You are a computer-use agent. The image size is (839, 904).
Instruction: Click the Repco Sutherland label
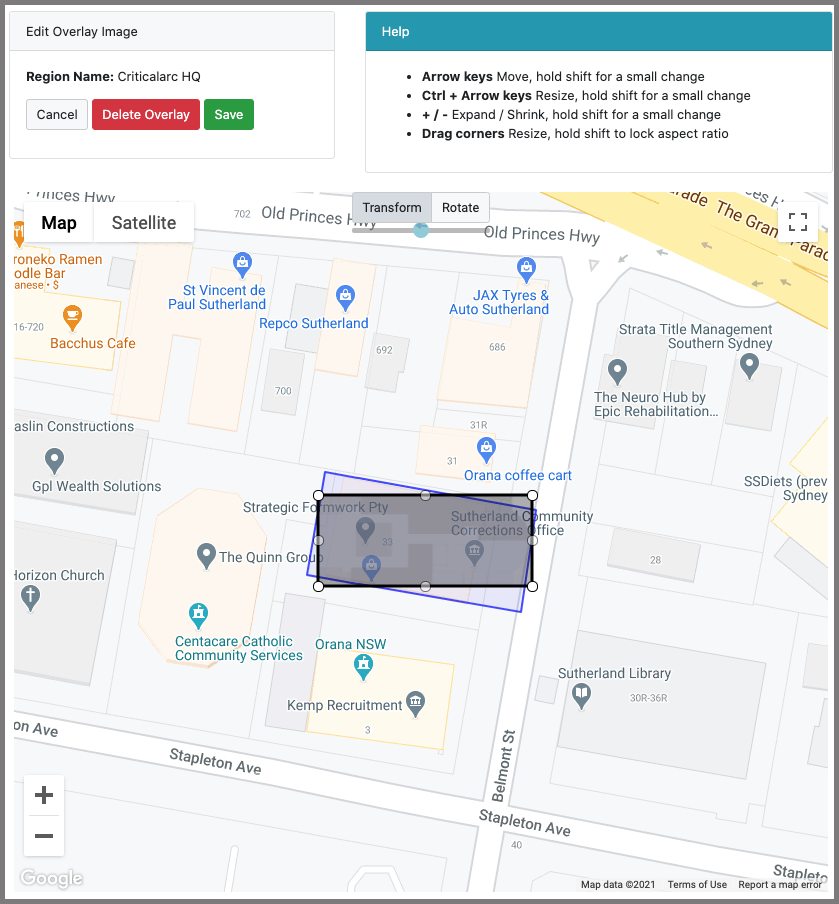coord(314,323)
